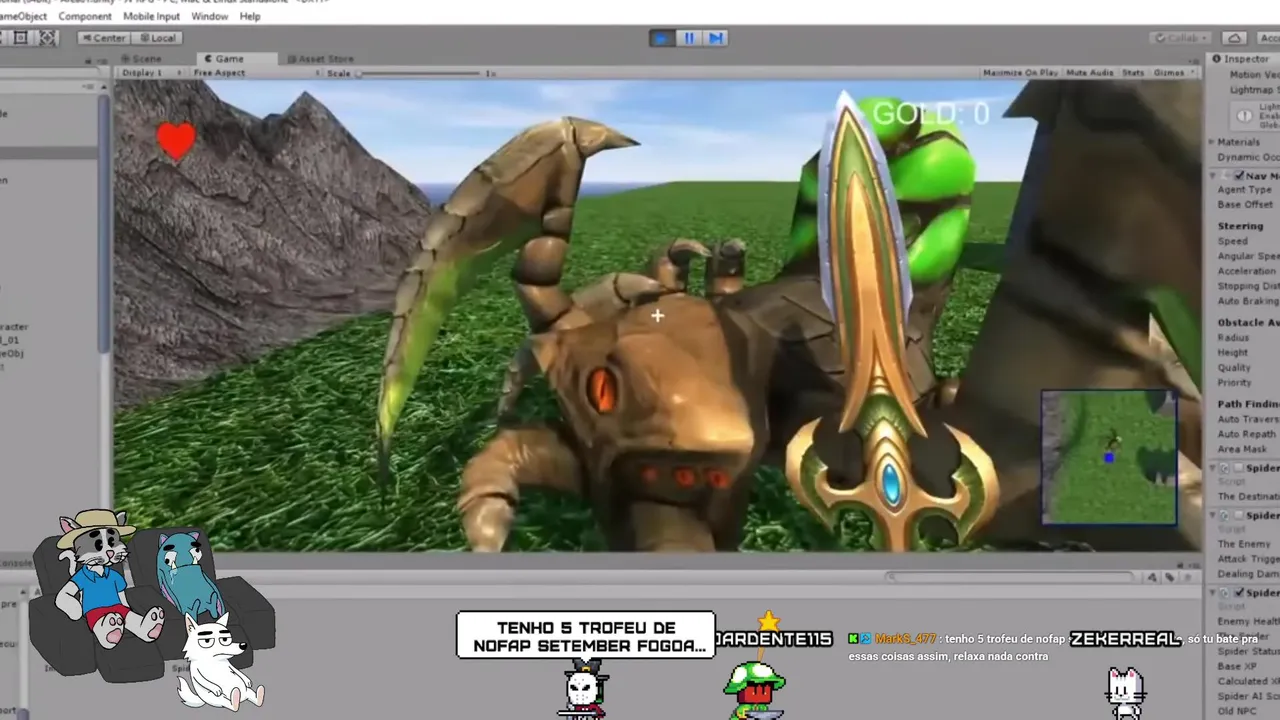Click the search-by-type icon

(1153, 577)
